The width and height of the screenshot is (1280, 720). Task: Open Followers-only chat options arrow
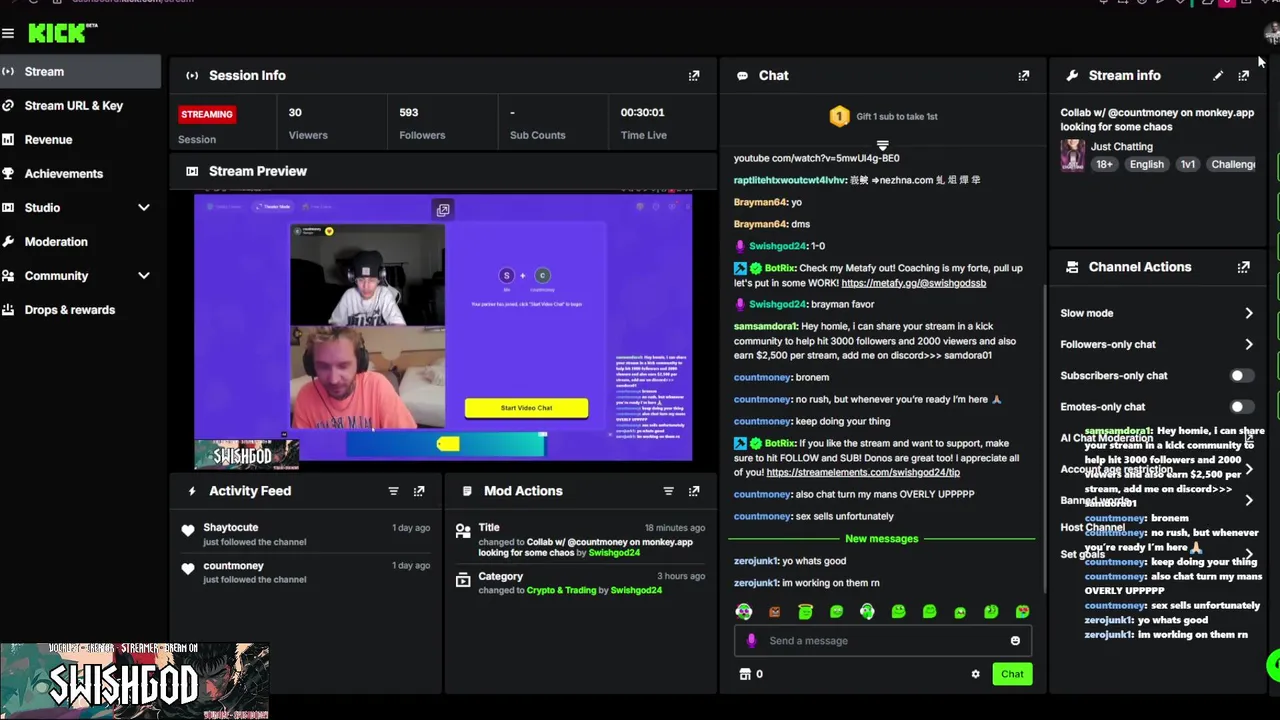[x=1249, y=344]
